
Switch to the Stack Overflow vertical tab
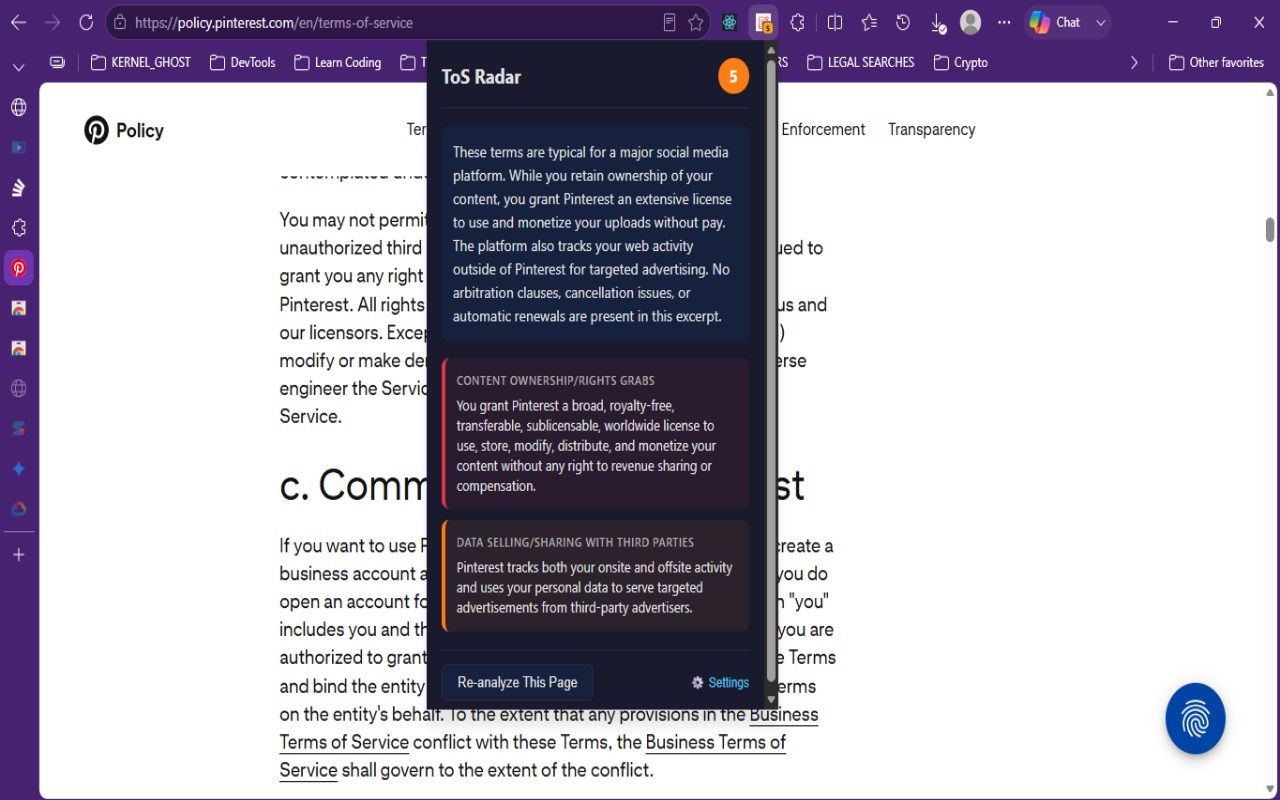click(18, 187)
